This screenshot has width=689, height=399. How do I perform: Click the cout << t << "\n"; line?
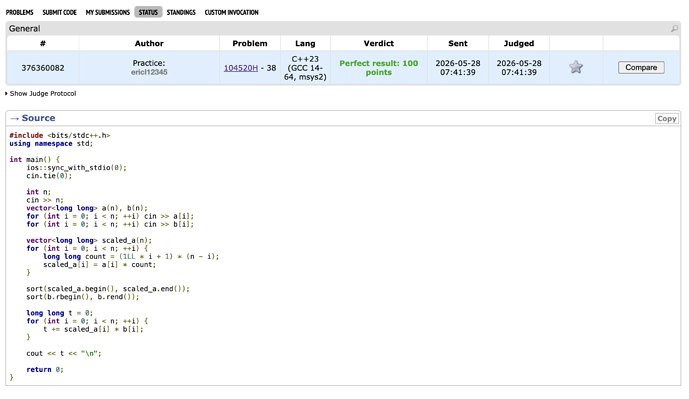[x=64, y=353]
